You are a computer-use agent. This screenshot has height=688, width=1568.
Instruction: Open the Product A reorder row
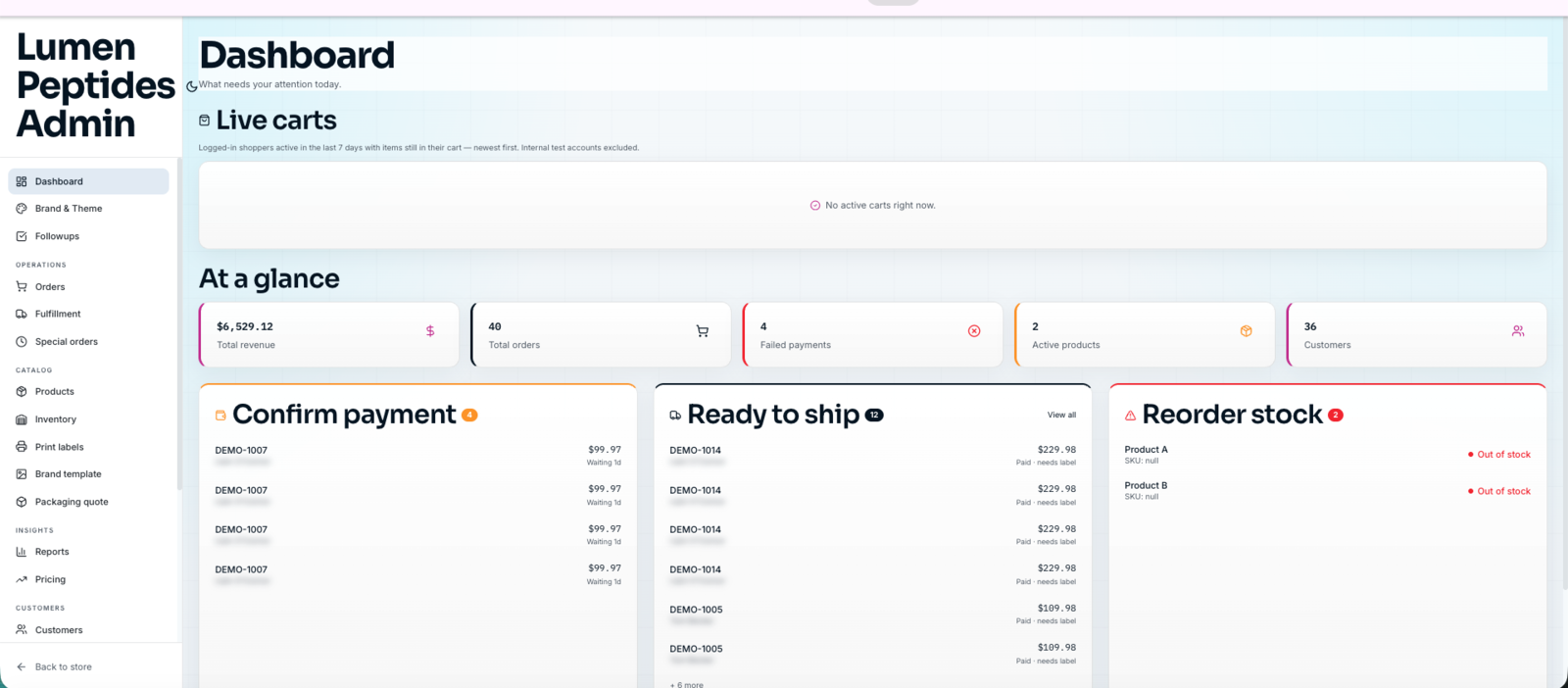click(x=1327, y=455)
